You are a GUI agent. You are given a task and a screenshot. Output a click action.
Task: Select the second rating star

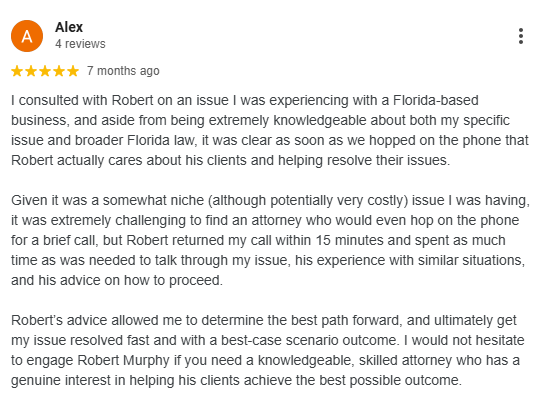click(31, 71)
